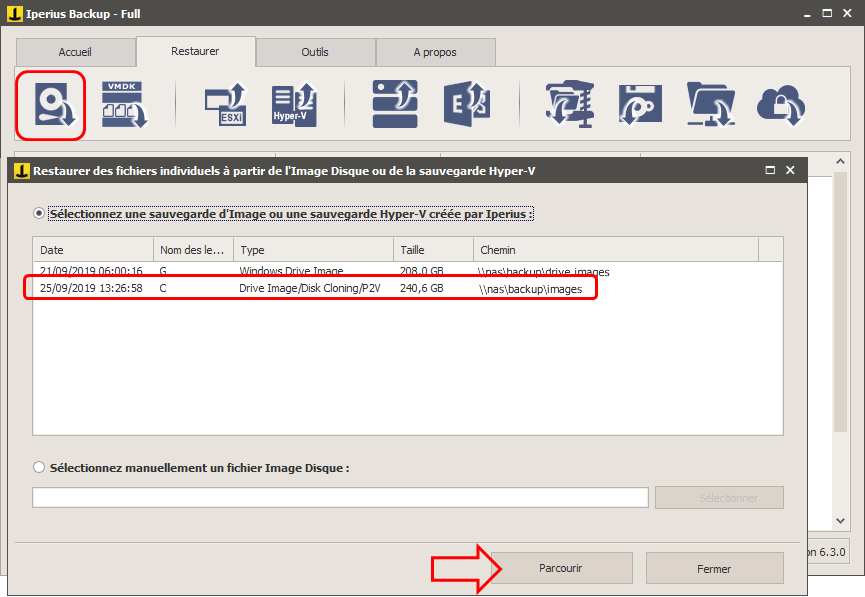Open the tape backup restore icon

(x=640, y=105)
